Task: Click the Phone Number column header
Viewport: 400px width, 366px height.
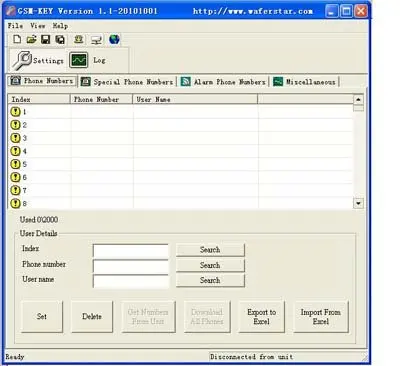Action: (101, 99)
